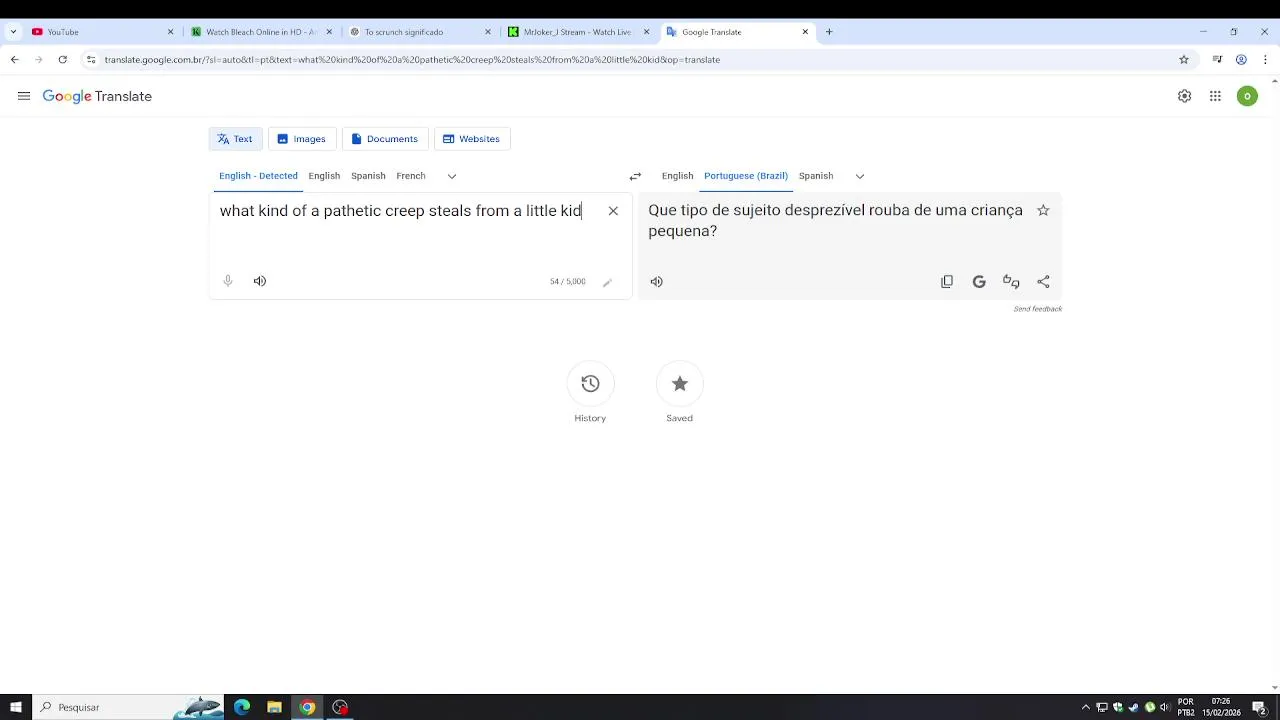Click the Google Translate logo
1280x720 pixels.
pyautogui.click(x=97, y=96)
